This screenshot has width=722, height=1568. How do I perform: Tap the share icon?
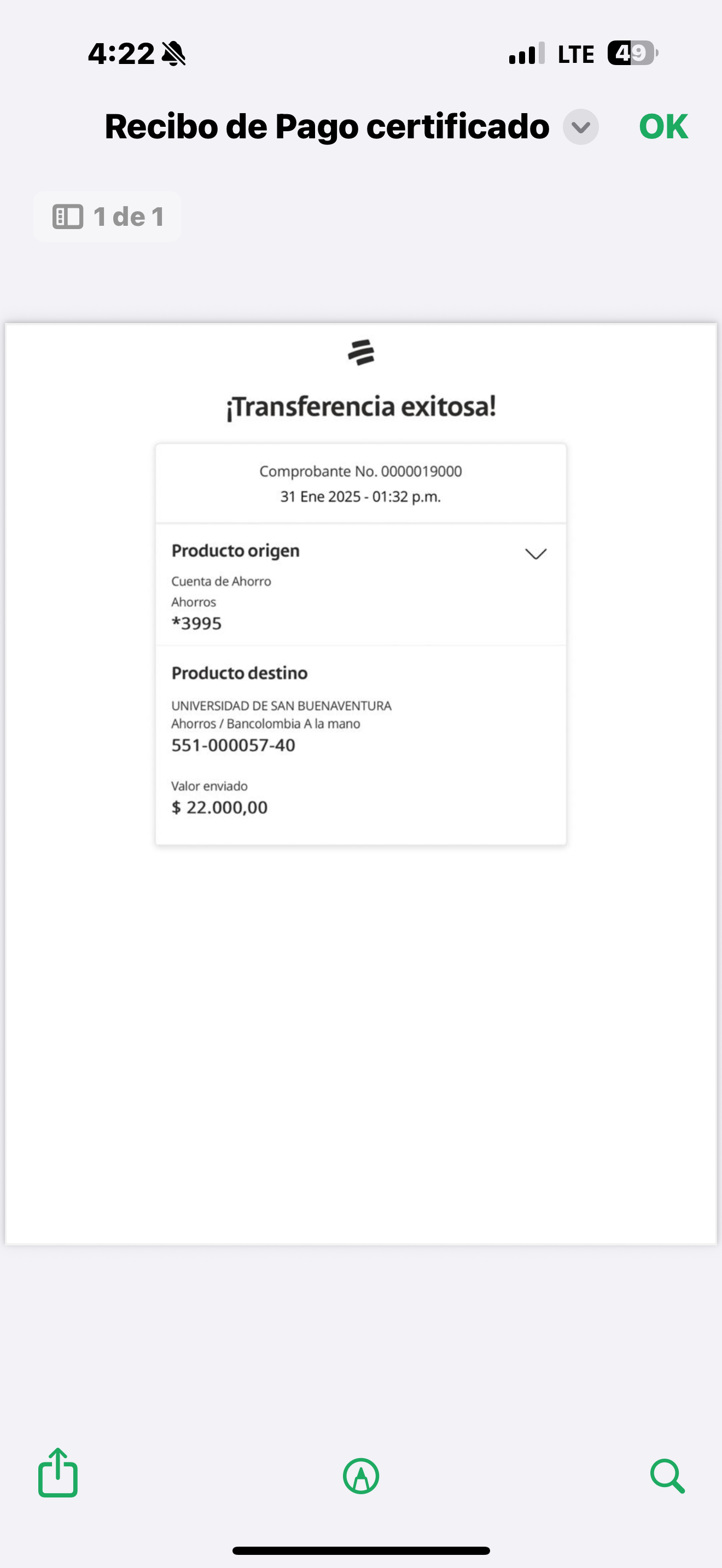[58, 1472]
